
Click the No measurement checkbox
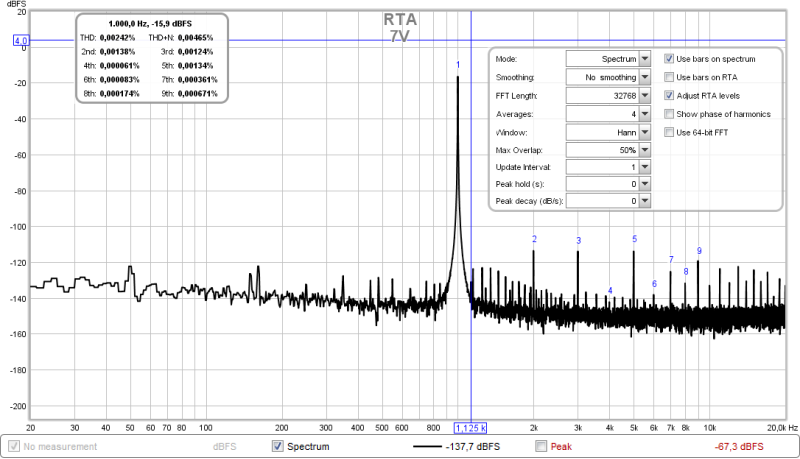(14, 446)
